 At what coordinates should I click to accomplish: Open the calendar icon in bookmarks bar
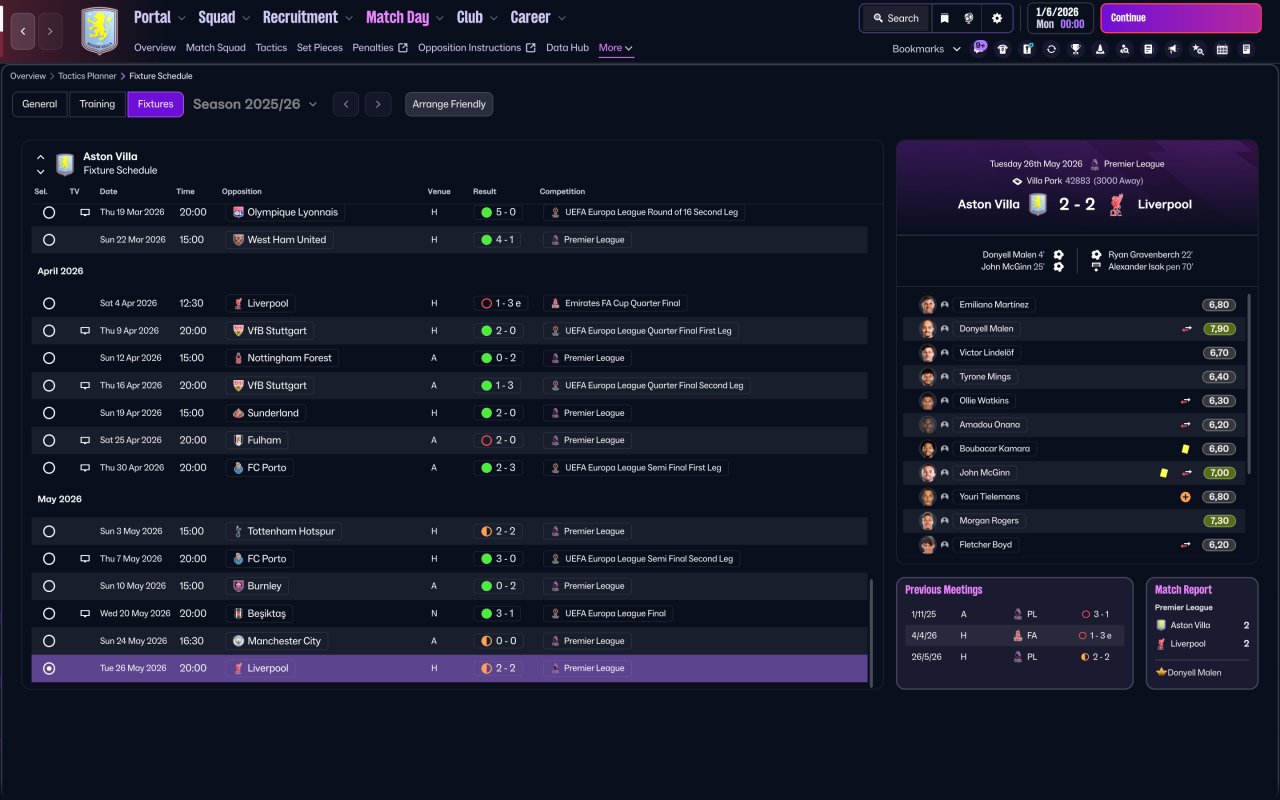1222,49
